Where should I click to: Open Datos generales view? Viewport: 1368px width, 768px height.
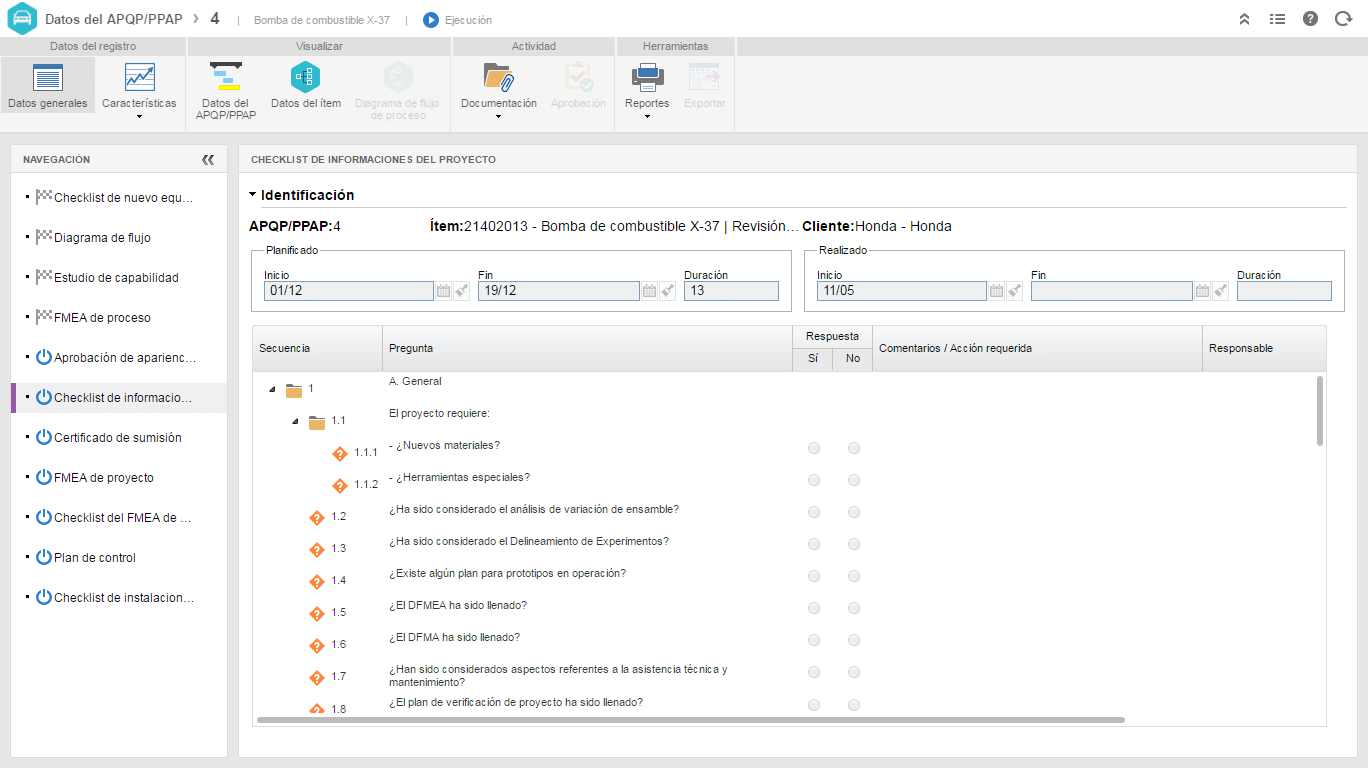pyautogui.click(x=48, y=86)
